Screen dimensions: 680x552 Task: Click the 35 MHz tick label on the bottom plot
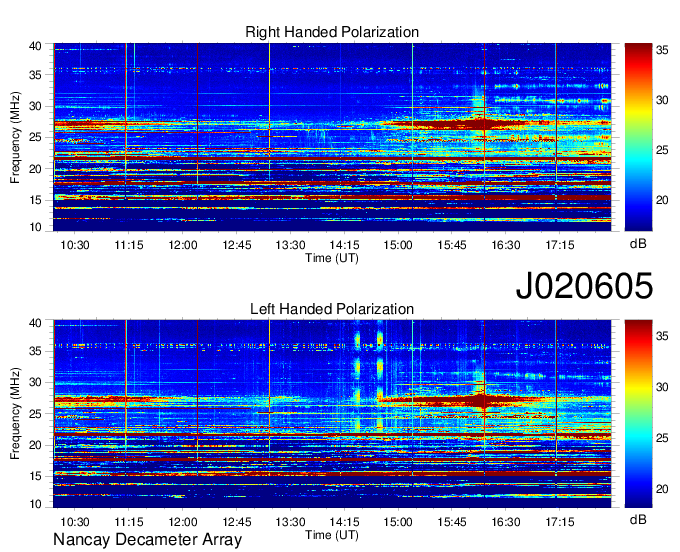pos(35,351)
